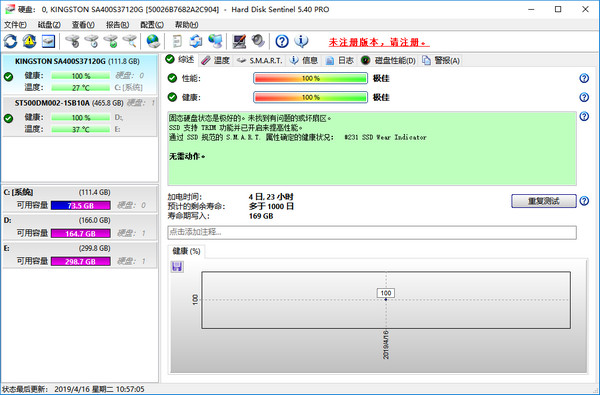Open the 配置(C) menu
This screenshot has height=395, width=600.
(152, 25)
